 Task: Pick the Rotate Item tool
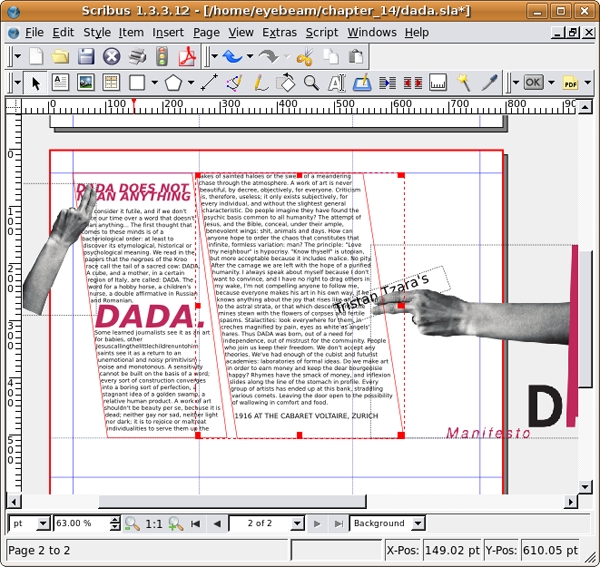coord(285,83)
